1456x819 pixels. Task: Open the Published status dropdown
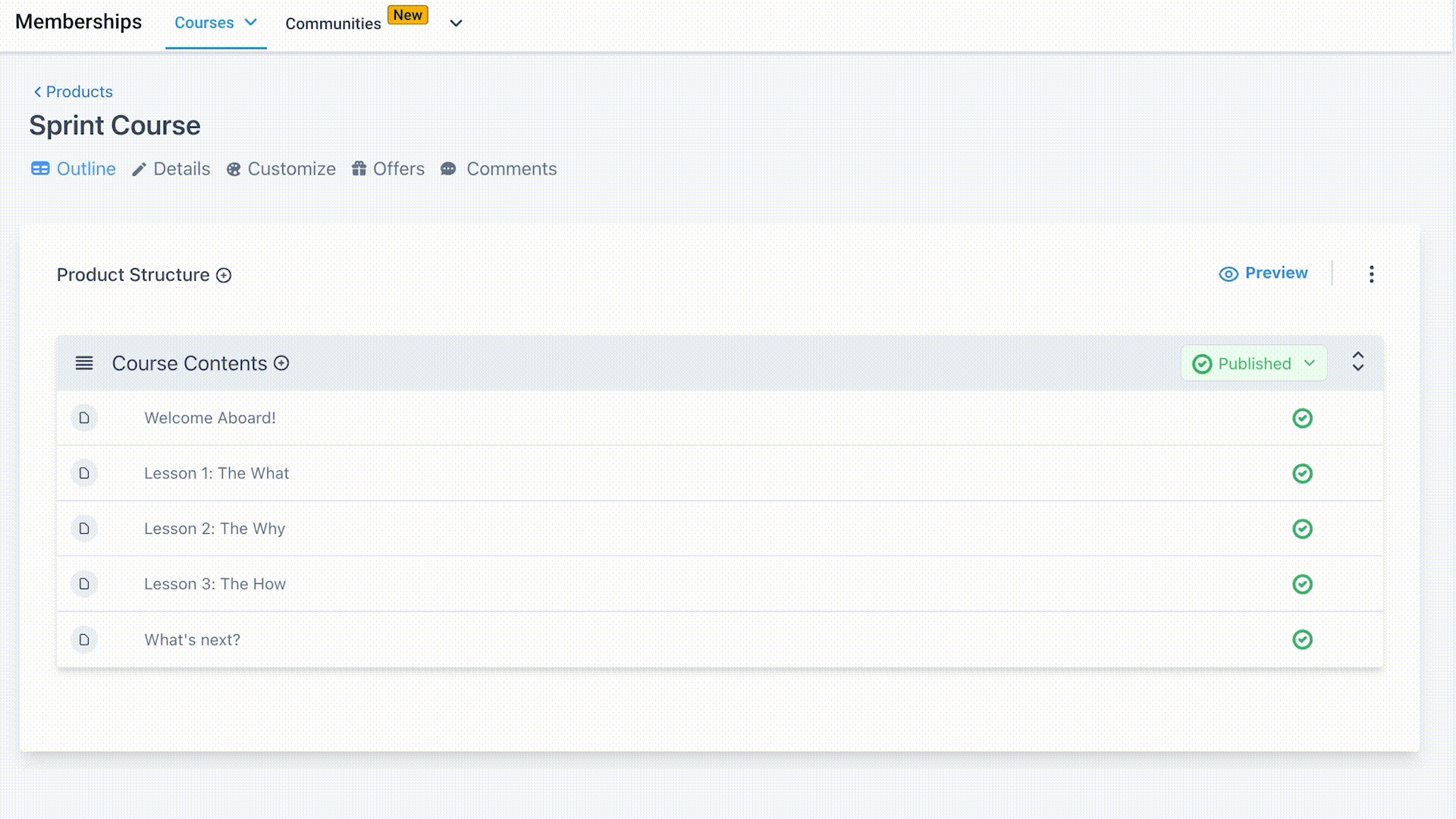point(1254,363)
